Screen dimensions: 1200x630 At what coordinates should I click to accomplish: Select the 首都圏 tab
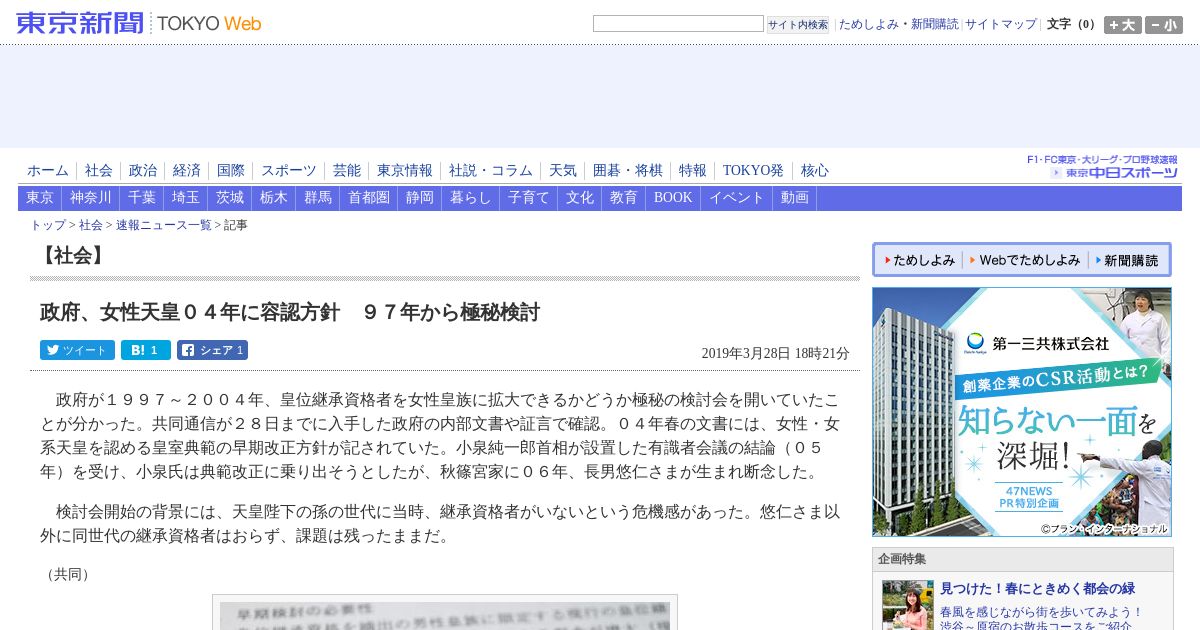[x=369, y=198]
